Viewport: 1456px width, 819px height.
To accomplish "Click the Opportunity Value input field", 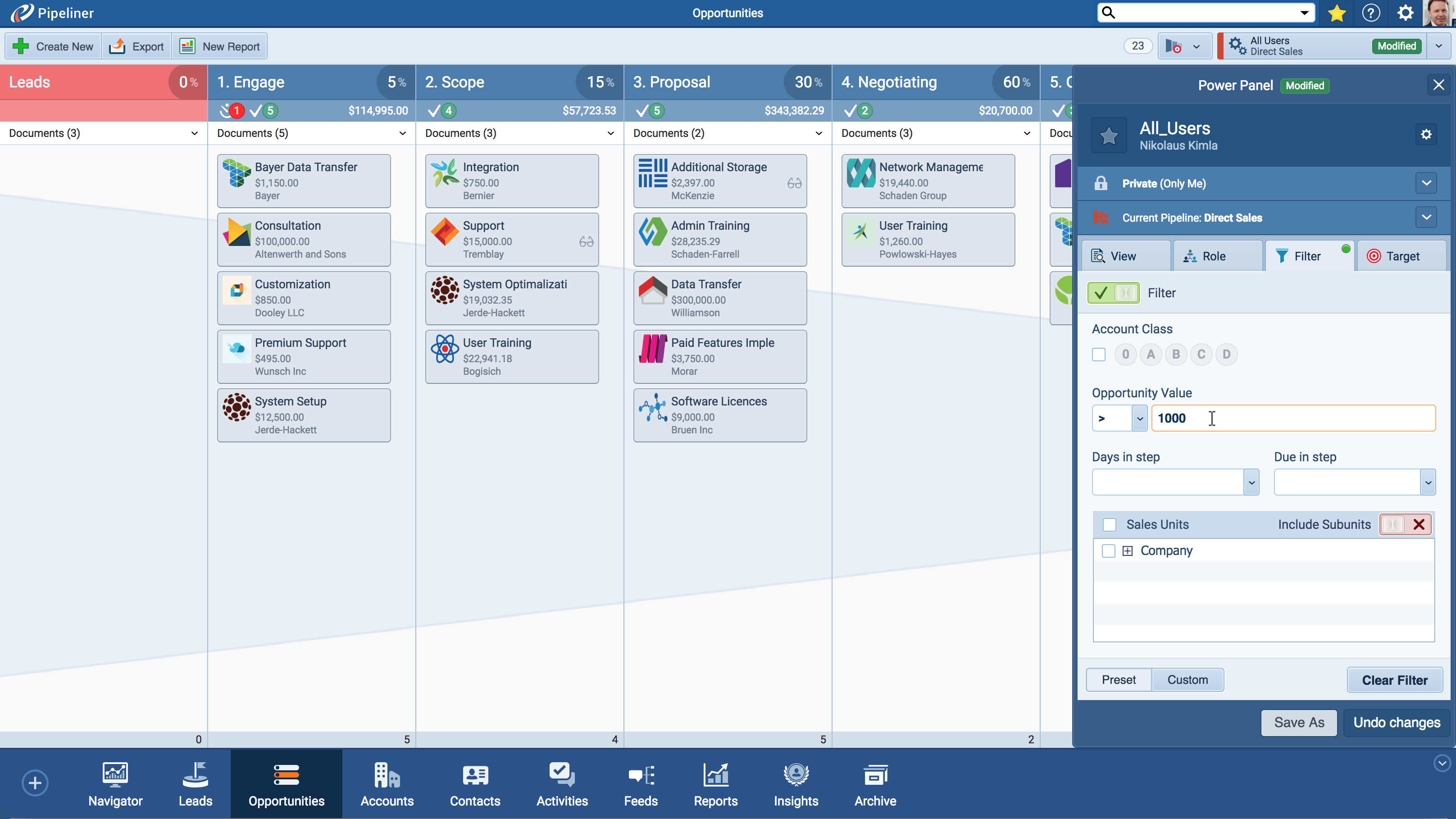I will pyautogui.click(x=1293, y=418).
